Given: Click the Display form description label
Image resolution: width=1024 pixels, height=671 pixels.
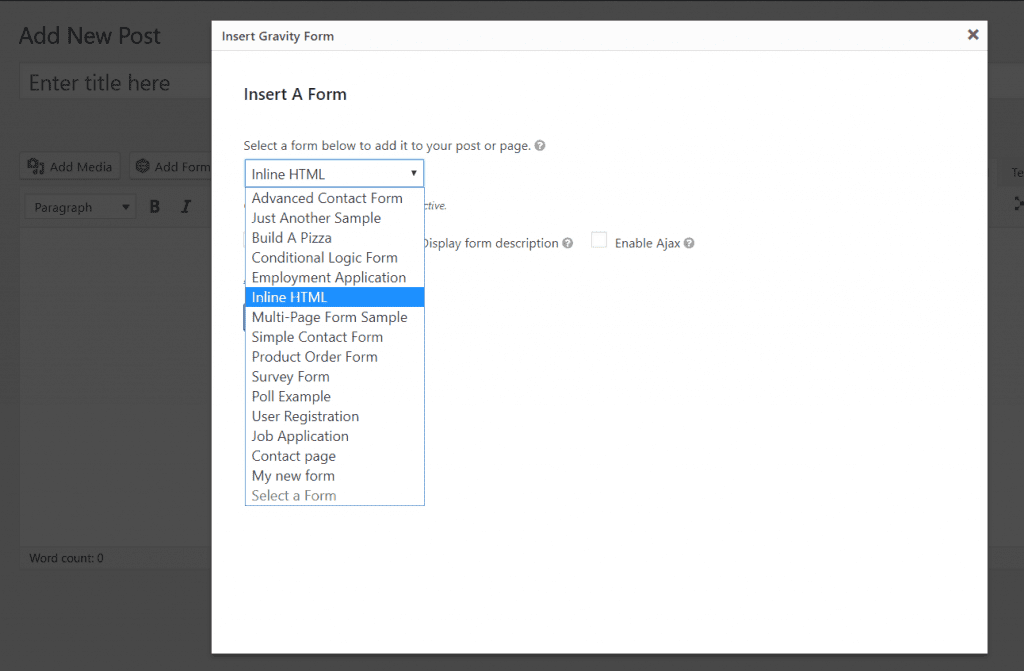Looking at the screenshot, I should 490,243.
